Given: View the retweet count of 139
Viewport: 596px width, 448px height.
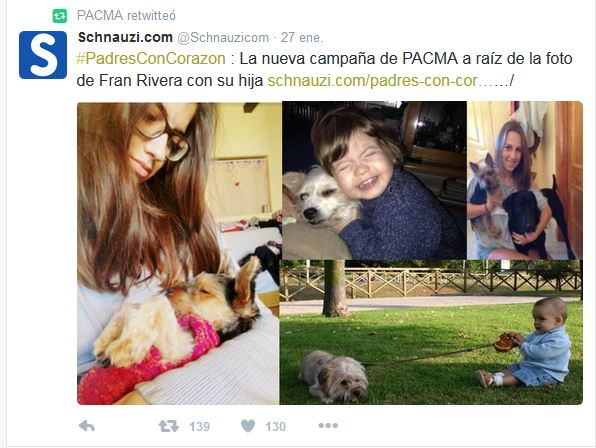Looking at the screenshot, I should [200, 426].
